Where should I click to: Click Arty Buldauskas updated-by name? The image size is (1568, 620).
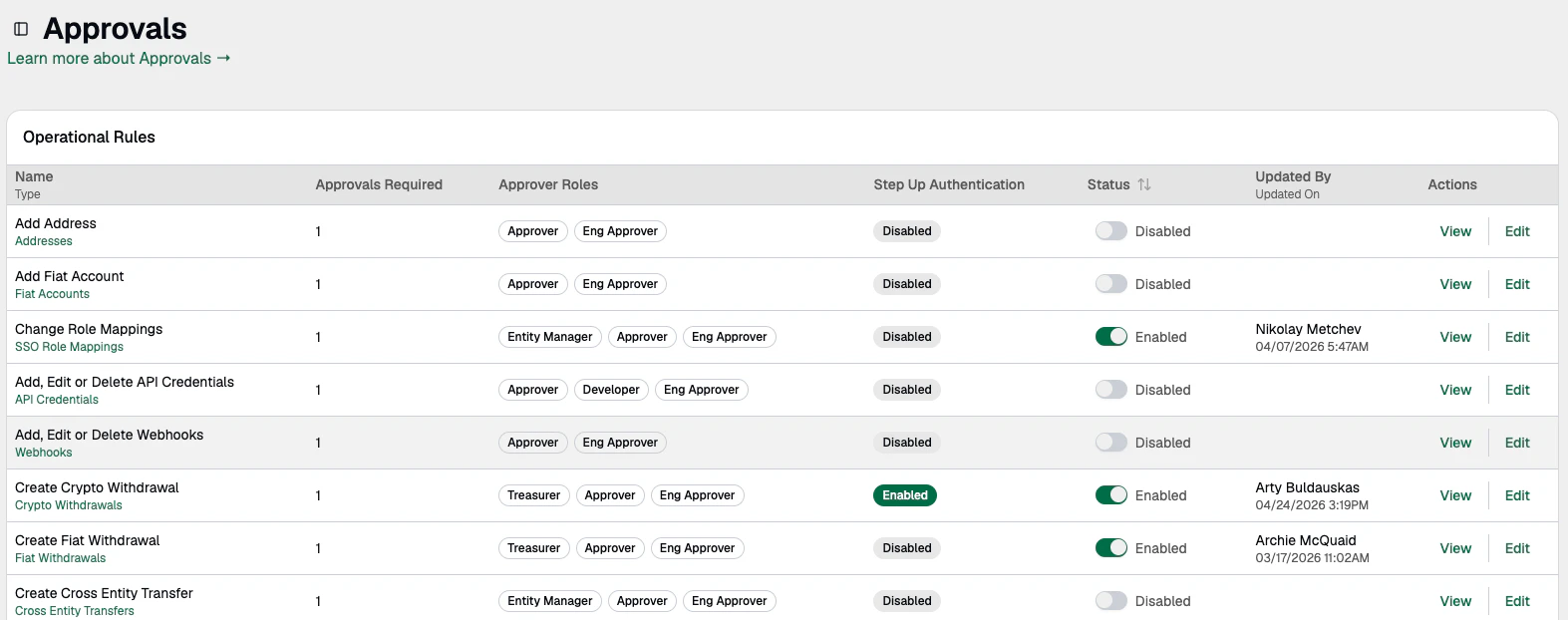pos(1307,487)
